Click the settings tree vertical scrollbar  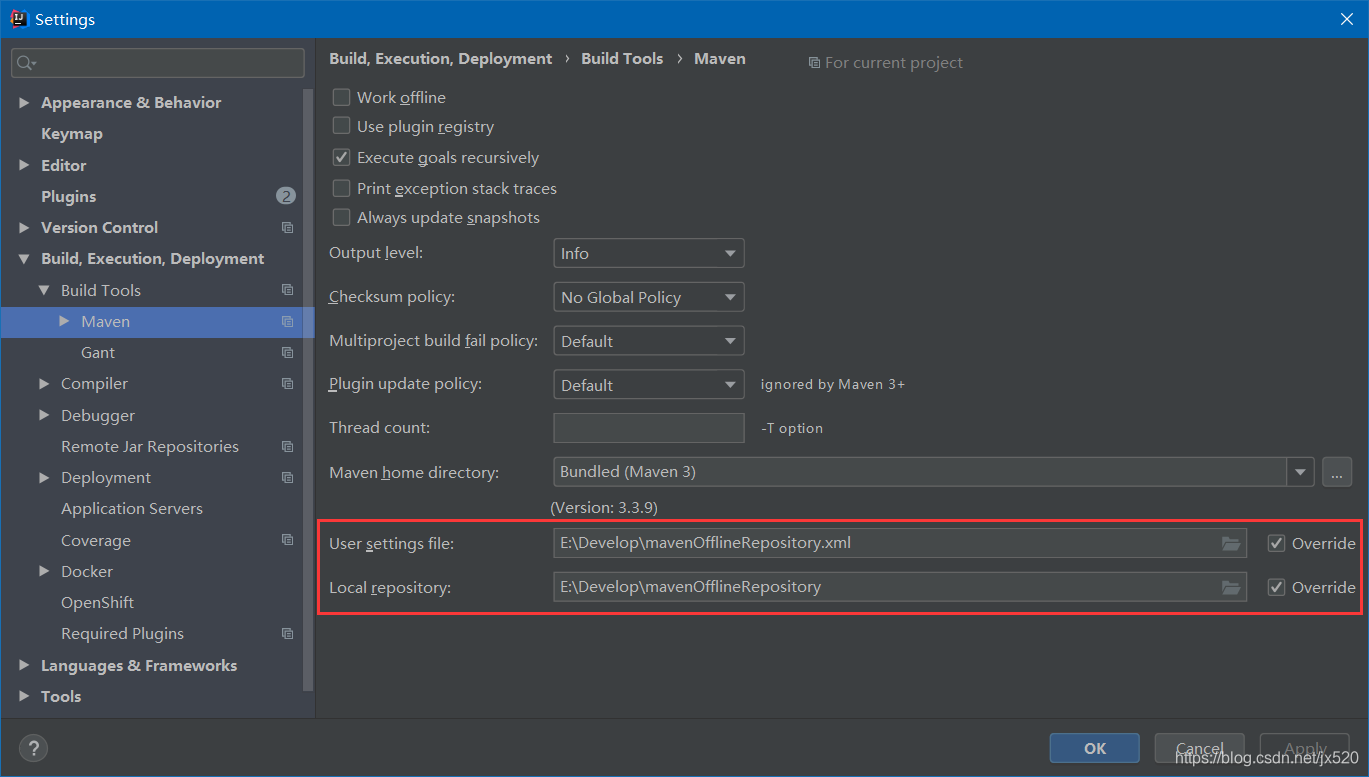pyautogui.click(x=309, y=390)
